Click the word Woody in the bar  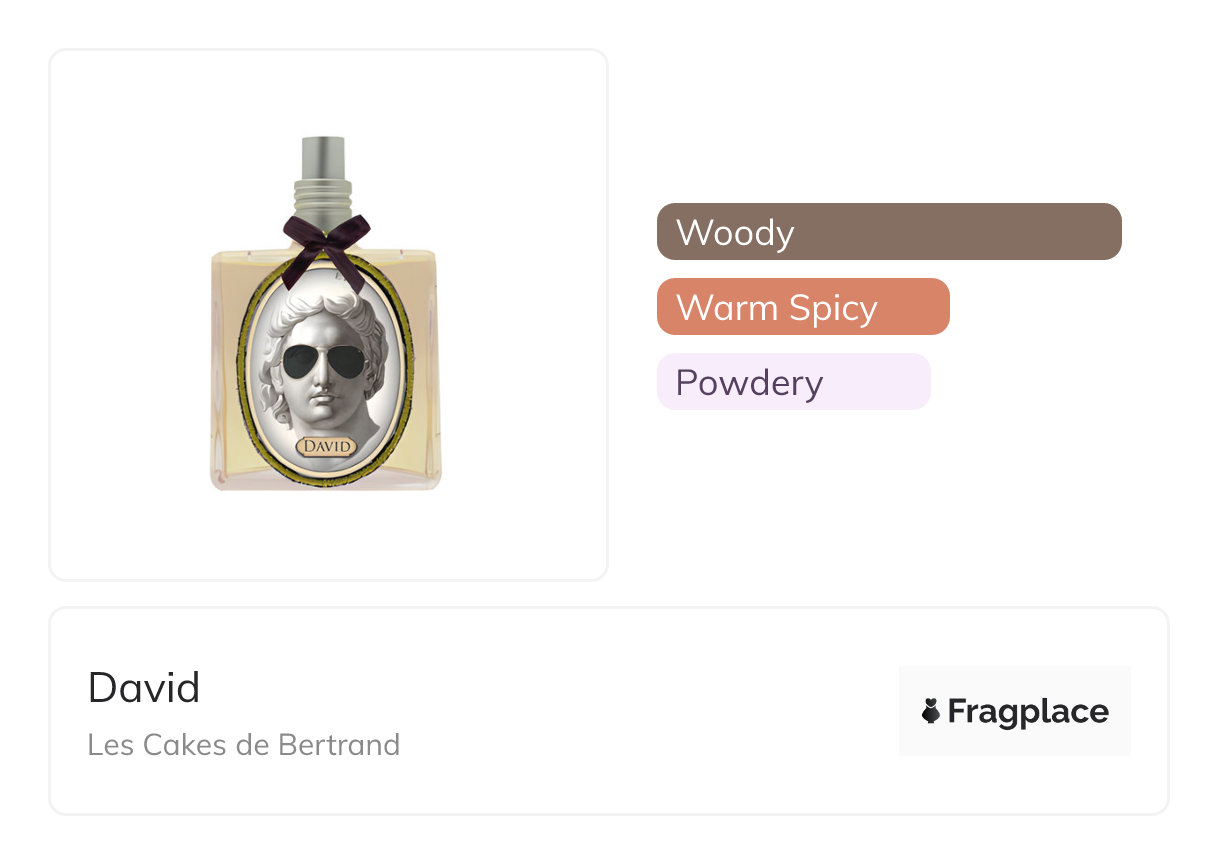pyautogui.click(x=735, y=232)
